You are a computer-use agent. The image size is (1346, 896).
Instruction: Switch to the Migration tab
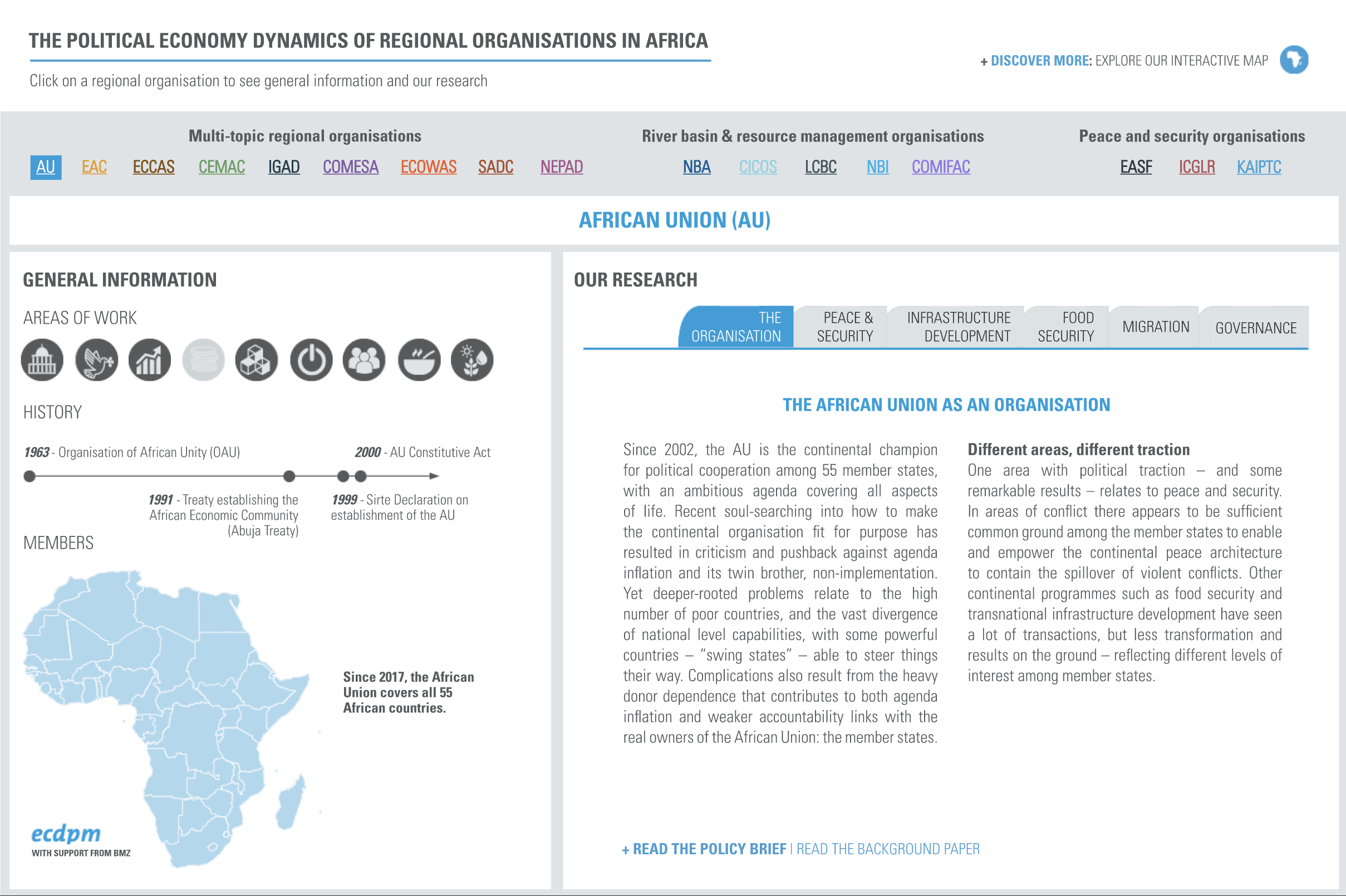click(x=1155, y=327)
